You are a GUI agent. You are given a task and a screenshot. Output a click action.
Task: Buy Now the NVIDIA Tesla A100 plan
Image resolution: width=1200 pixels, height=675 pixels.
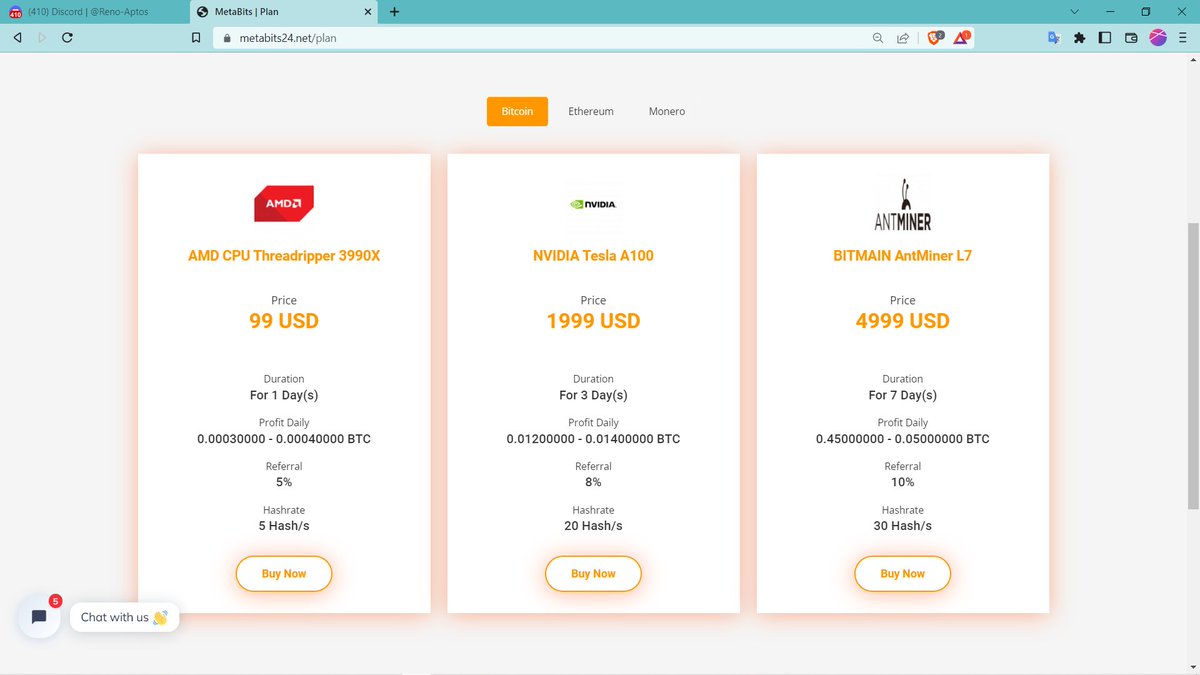(x=593, y=573)
